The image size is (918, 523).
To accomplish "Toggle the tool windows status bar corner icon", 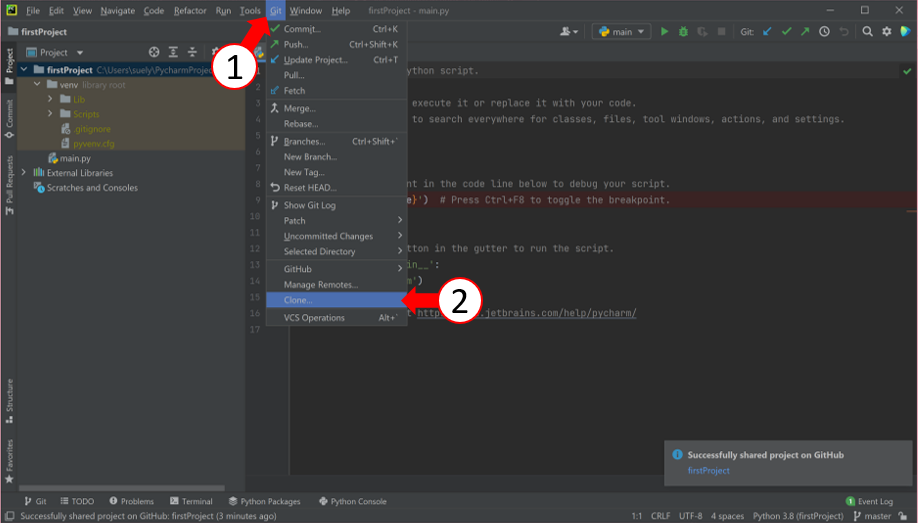I will click(x=9, y=516).
